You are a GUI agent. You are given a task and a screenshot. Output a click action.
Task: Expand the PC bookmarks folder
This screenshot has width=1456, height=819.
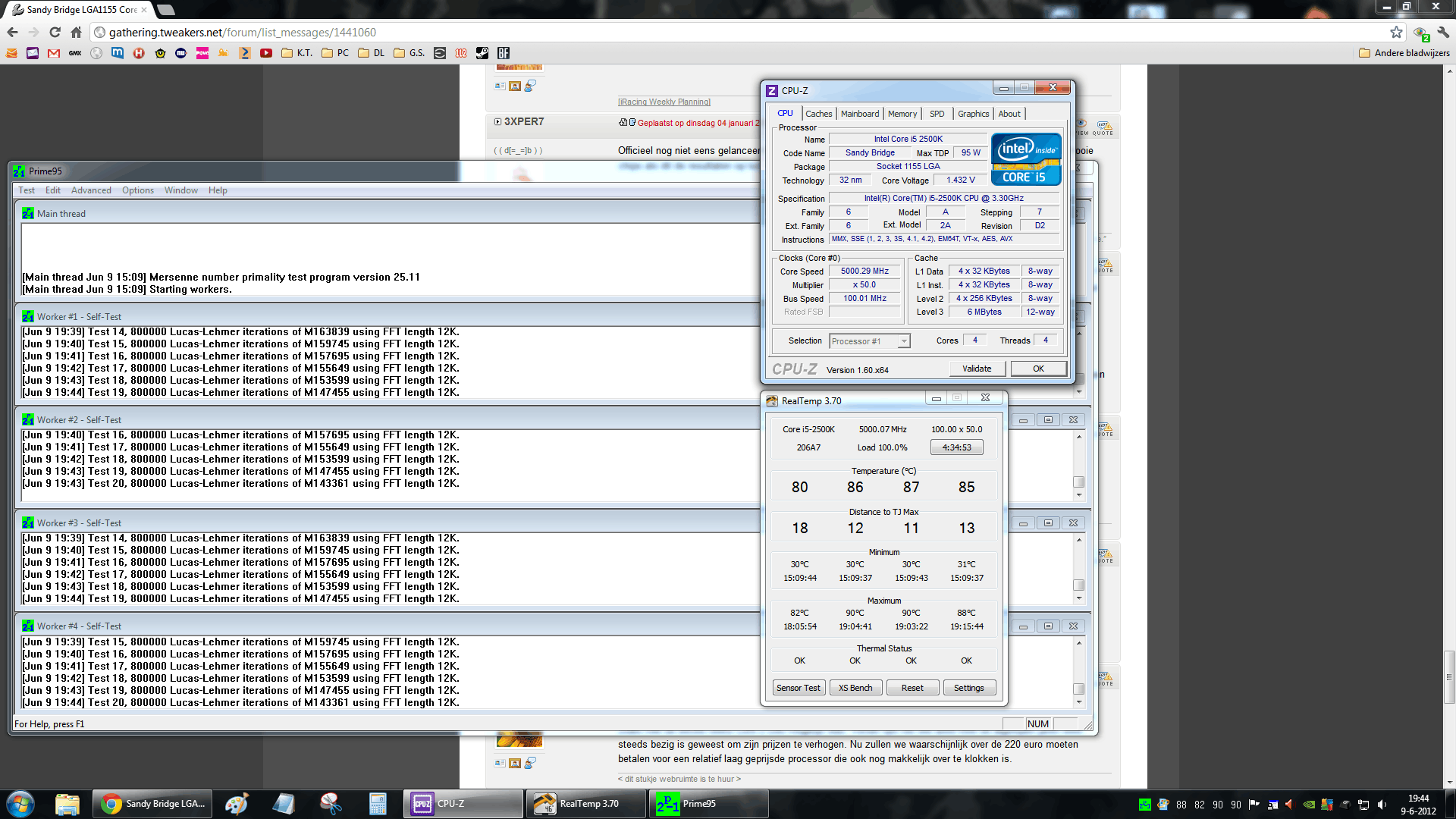tap(335, 53)
